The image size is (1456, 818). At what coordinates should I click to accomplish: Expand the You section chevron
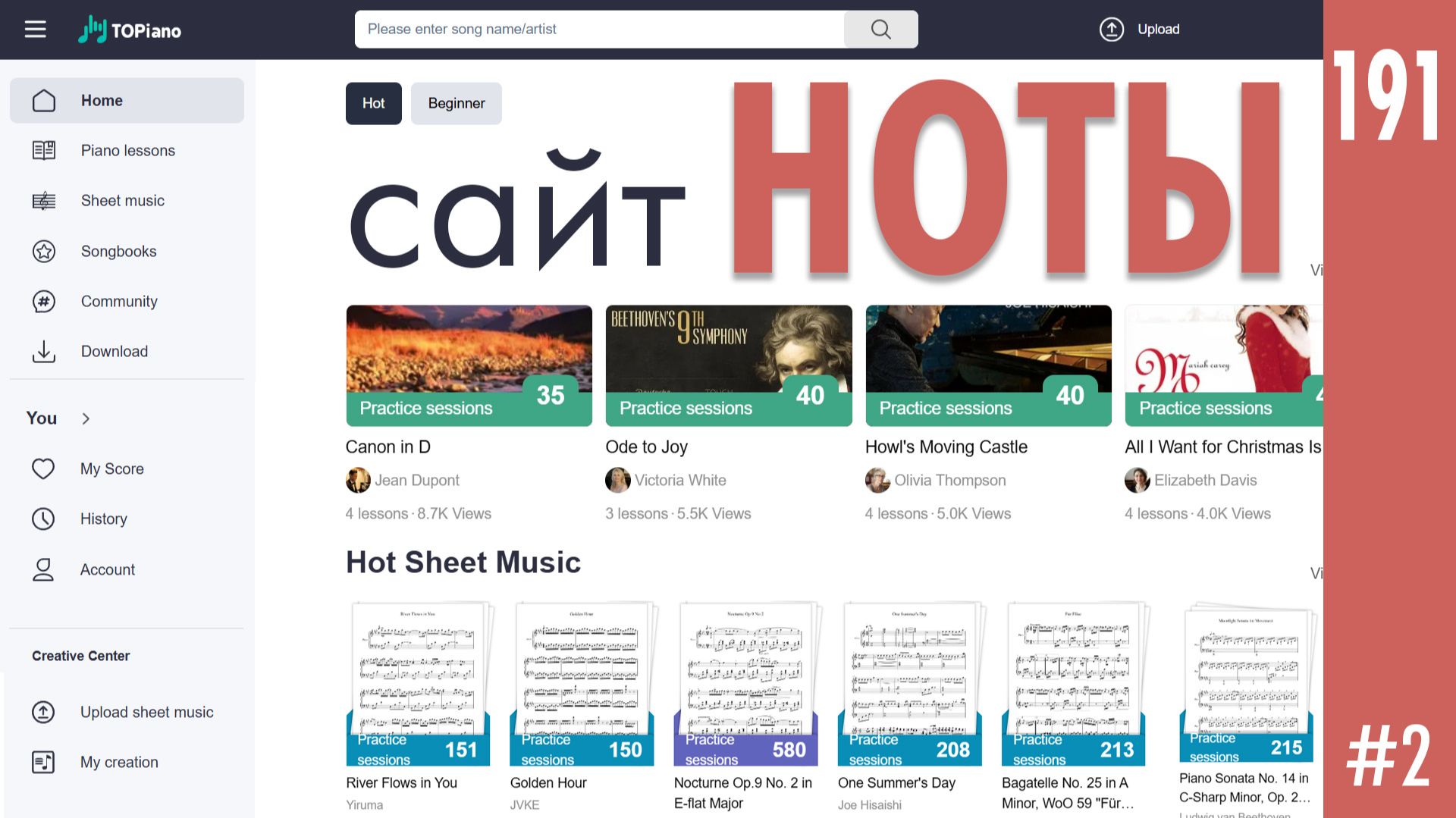point(86,418)
